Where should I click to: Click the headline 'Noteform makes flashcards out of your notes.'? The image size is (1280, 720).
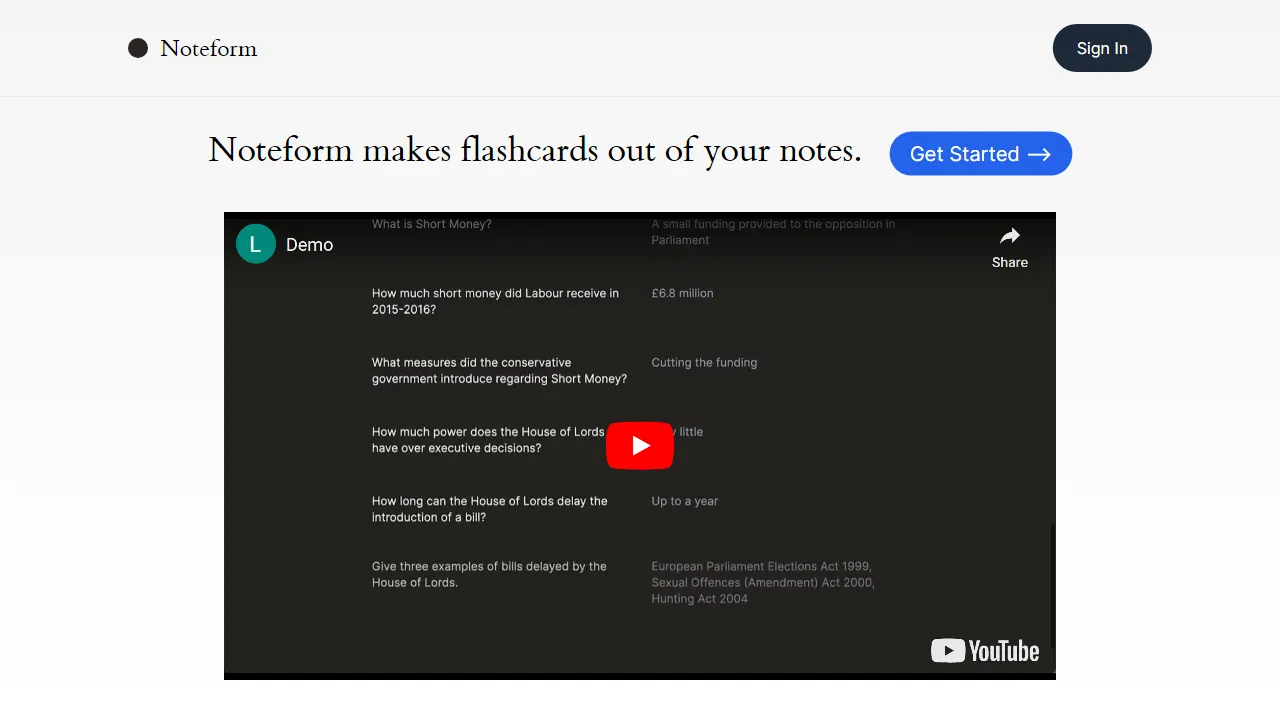pos(535,150)
